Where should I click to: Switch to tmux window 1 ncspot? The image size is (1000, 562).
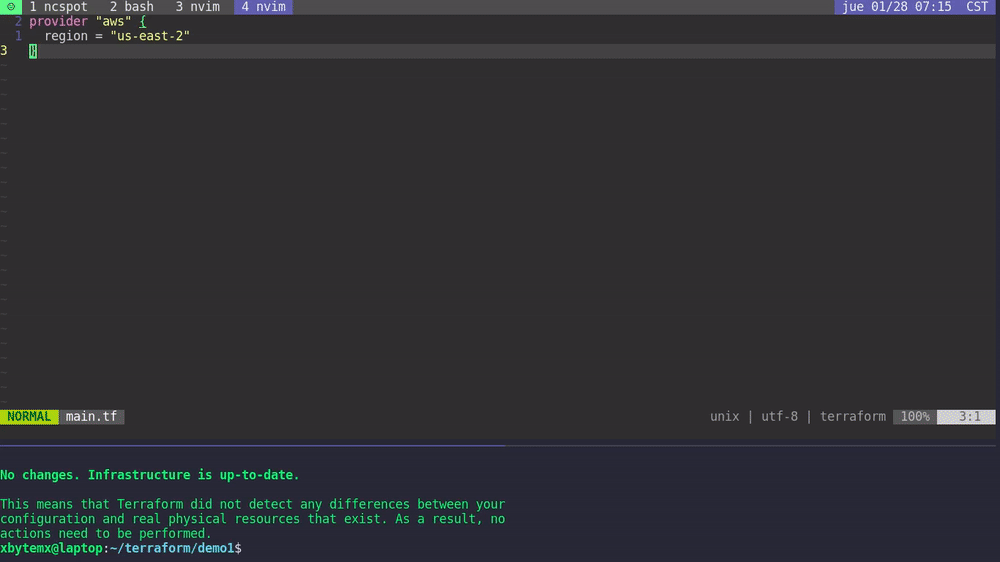click(58, 7)
